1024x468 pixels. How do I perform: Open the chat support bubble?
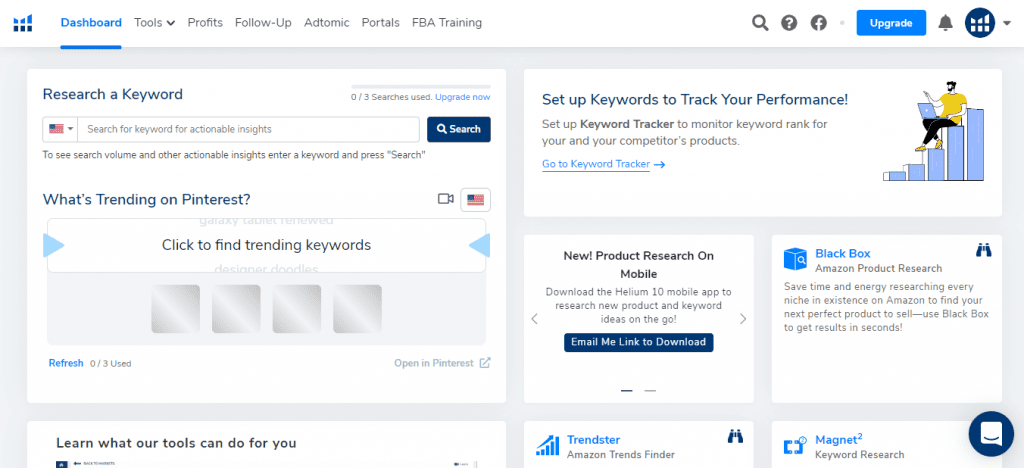point(991,433)
